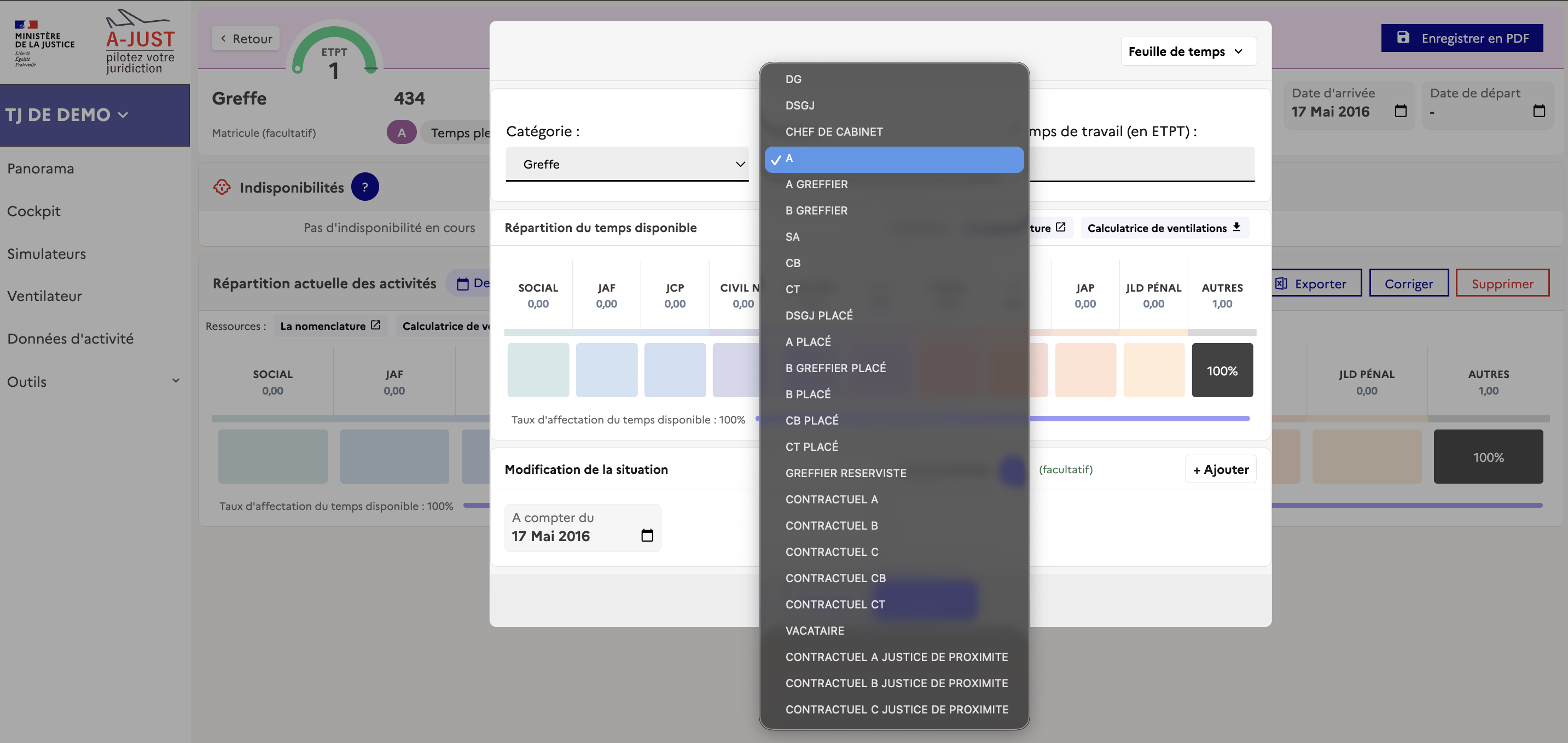Click the A compter du calendar icon
The image size is (1568, 743).
pos(647,536)
